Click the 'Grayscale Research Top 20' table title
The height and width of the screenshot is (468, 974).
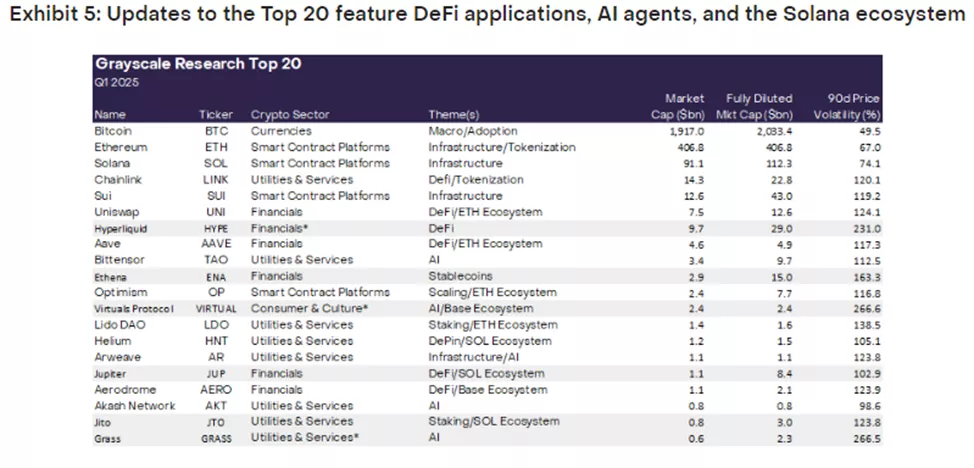(x=198, y=64)
